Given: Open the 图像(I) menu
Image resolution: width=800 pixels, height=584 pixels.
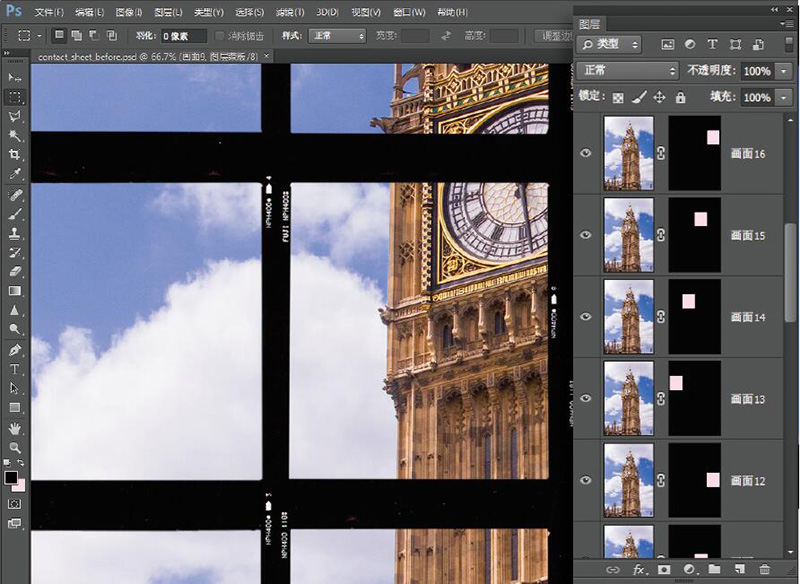Looking at the screenshot, I should (x=129, y=12).
